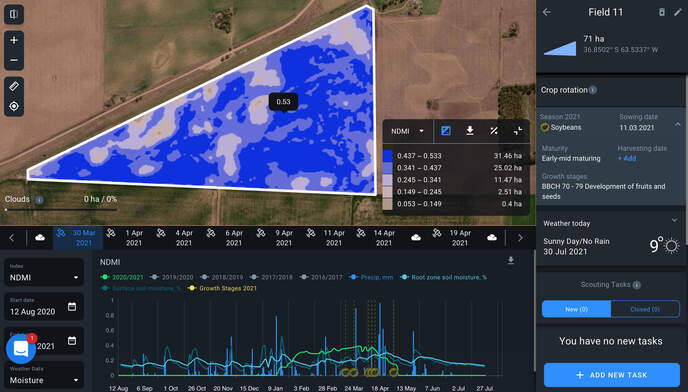The height and width of the screenshot is (392, 688).
Task: Click ADD NEW TASK button
Action: tap(612, 375)
